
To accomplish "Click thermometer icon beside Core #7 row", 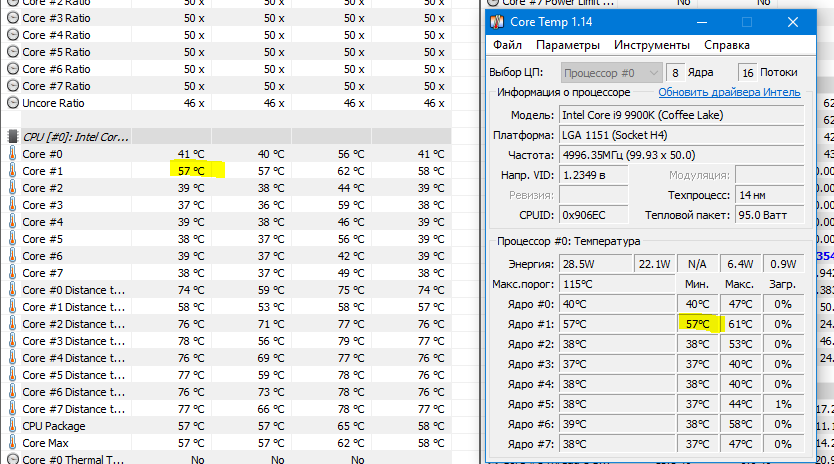I will coord(12,273).
